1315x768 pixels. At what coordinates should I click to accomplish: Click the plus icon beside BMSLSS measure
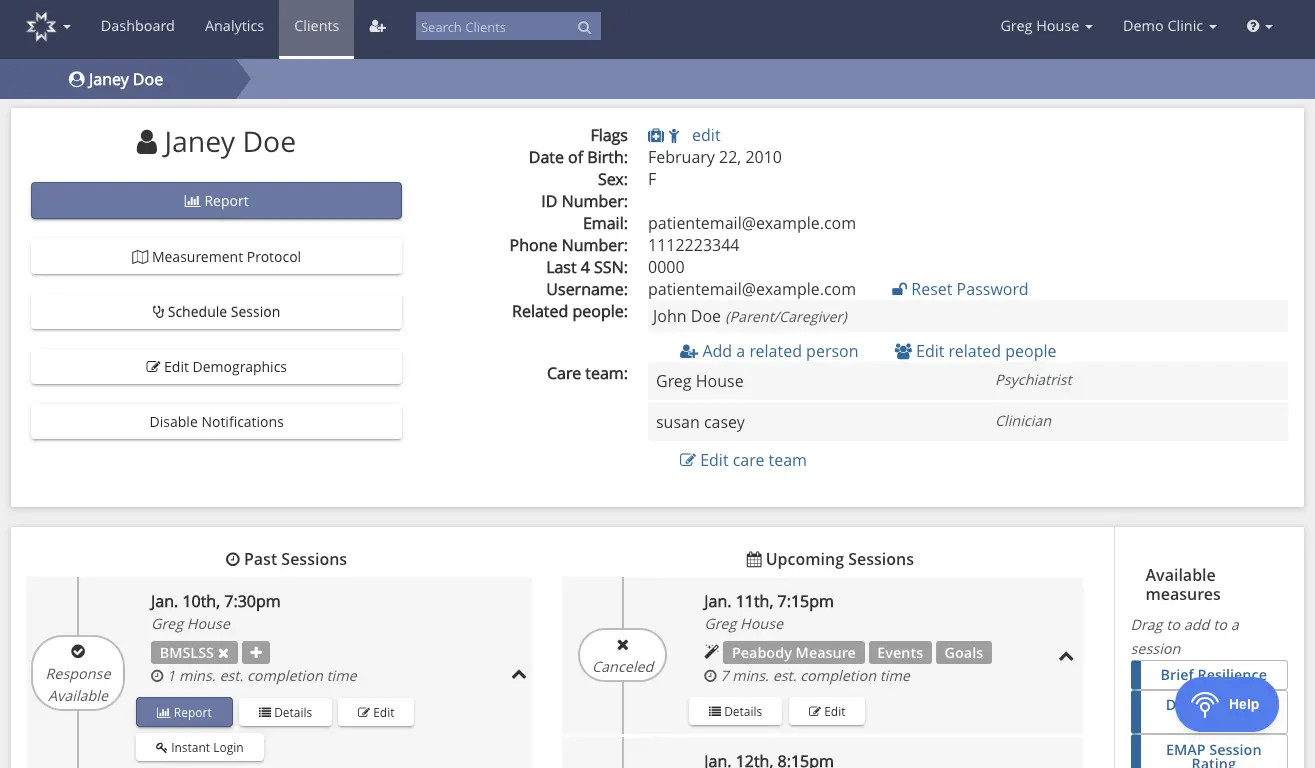[x=256, y=652]
